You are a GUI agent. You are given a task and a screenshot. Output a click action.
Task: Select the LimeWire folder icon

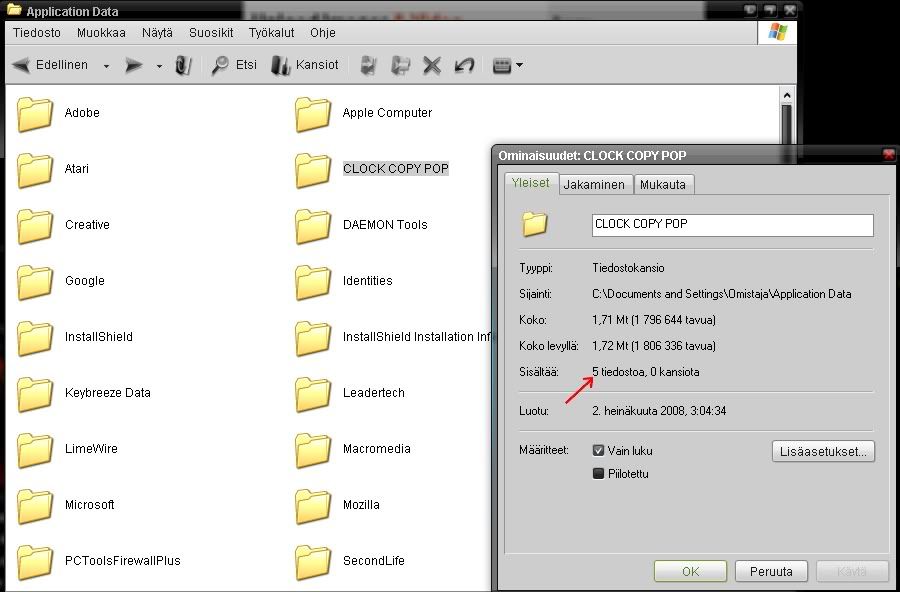click(34, 450)
